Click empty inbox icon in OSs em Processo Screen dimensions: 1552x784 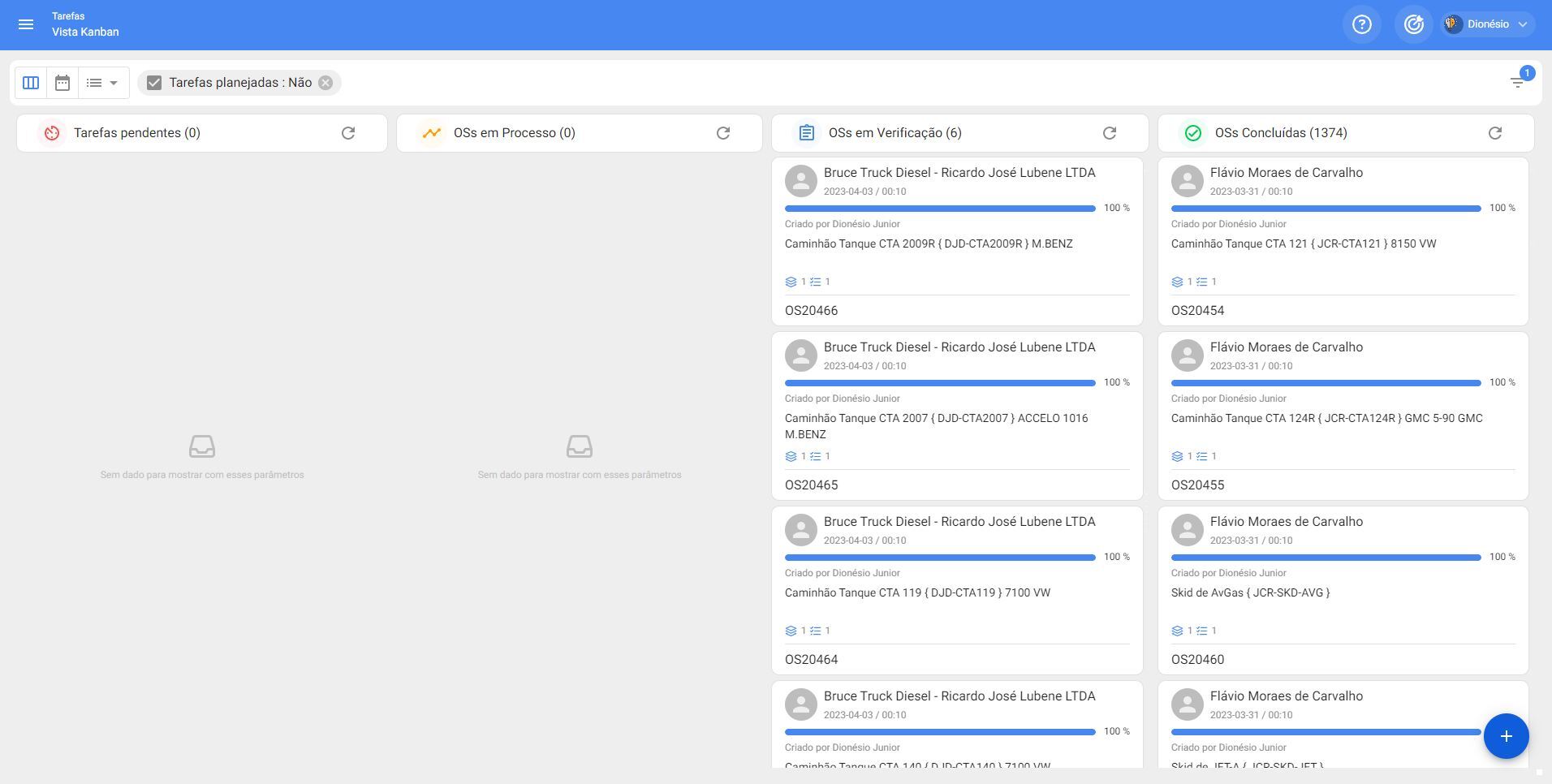click(x=580, y=446)
